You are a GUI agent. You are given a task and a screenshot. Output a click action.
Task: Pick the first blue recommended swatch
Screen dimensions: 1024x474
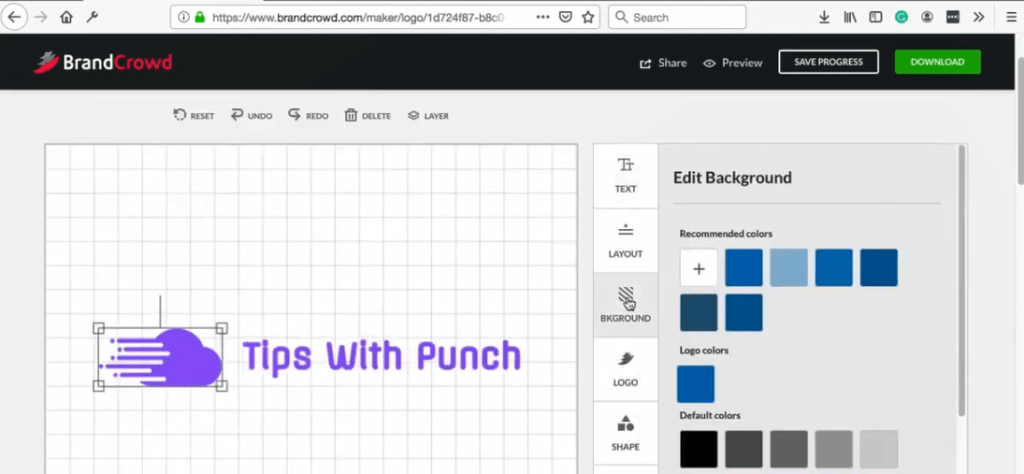744,268
